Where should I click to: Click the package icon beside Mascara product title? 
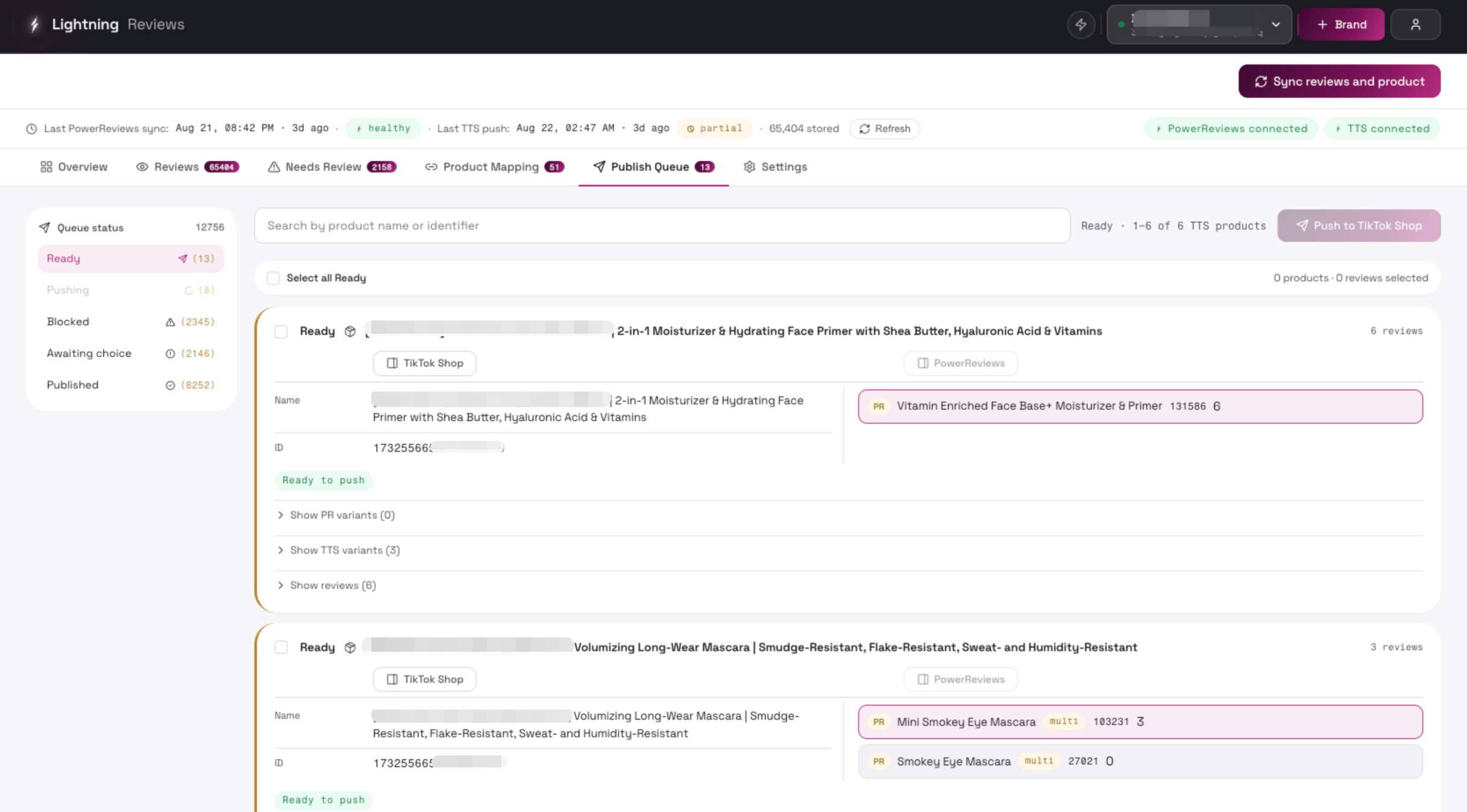coord(350,648)
